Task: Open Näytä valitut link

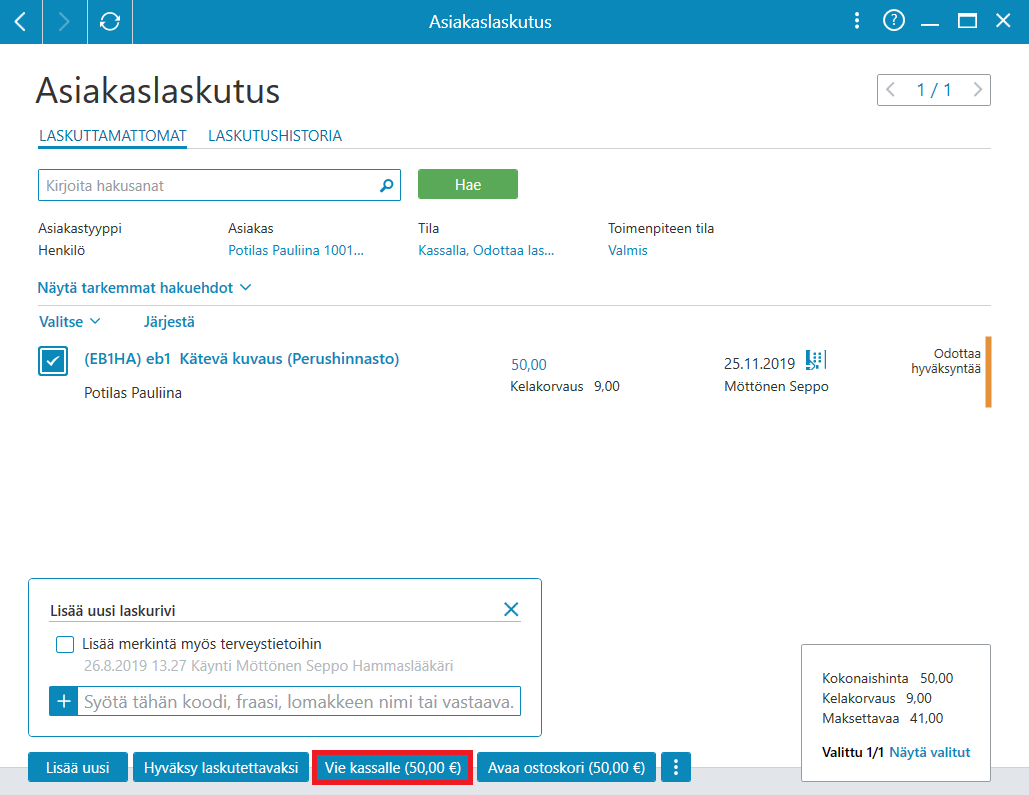Action: click(929, 752)
